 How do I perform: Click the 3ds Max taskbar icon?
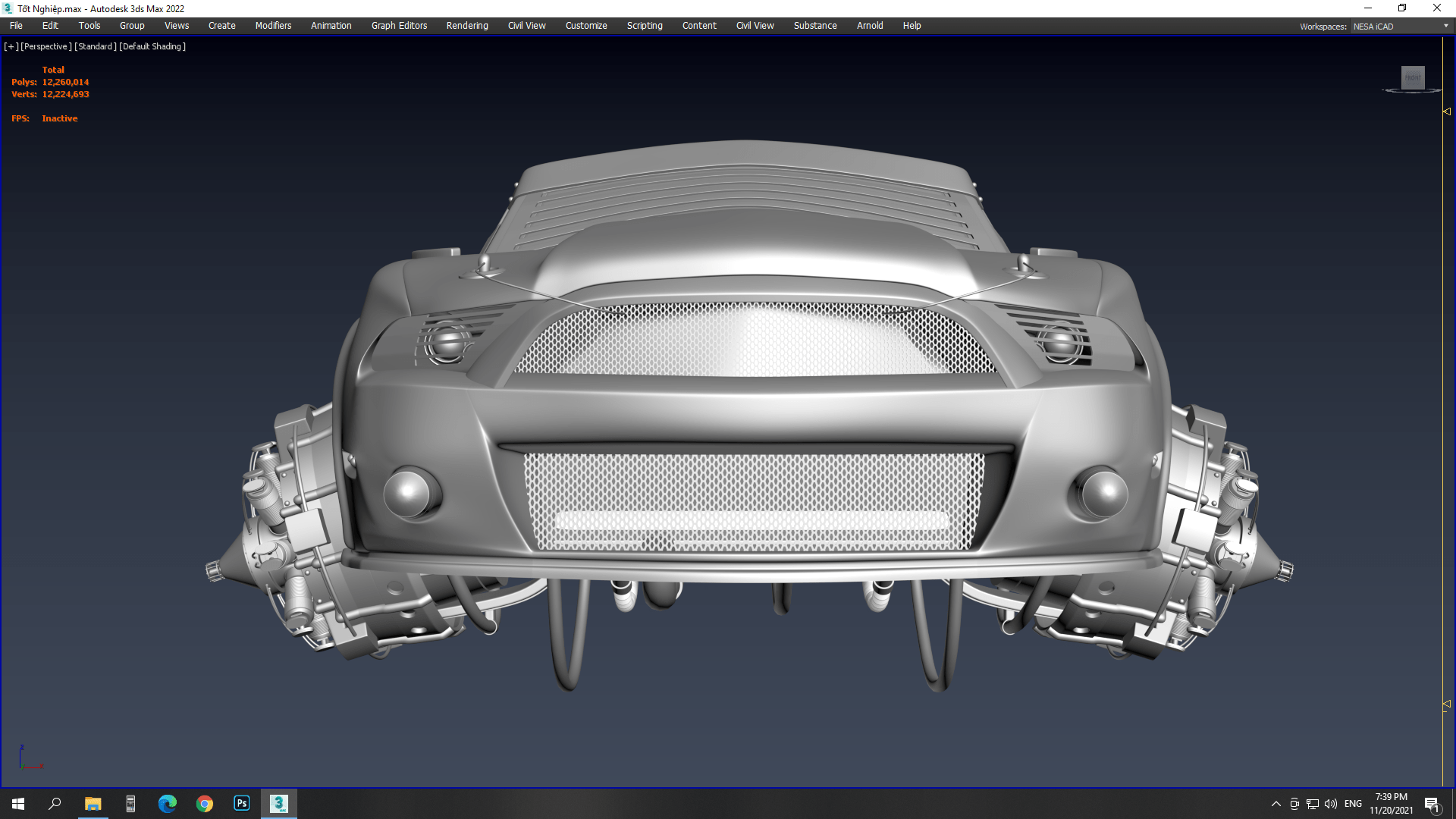tap(279, 803)
